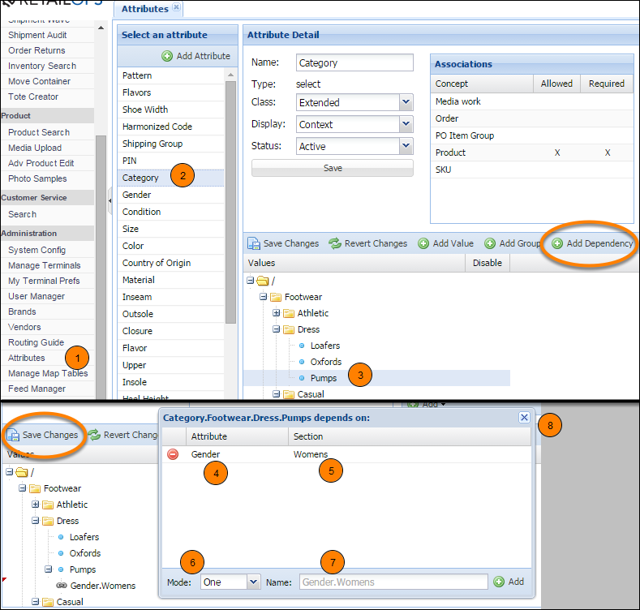Open User Manager in sidebar
Screen dimensions: 640x610
(36, 296)
